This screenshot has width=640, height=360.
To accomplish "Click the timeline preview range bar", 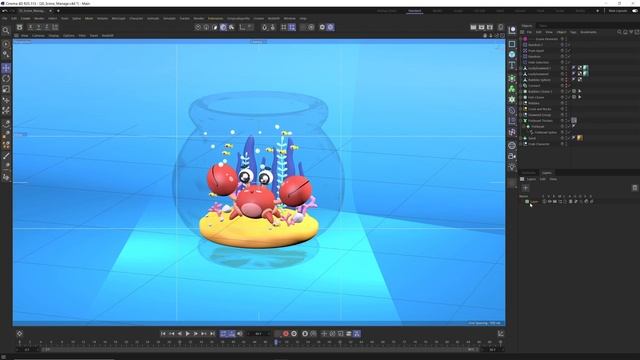I will (258, 349).
